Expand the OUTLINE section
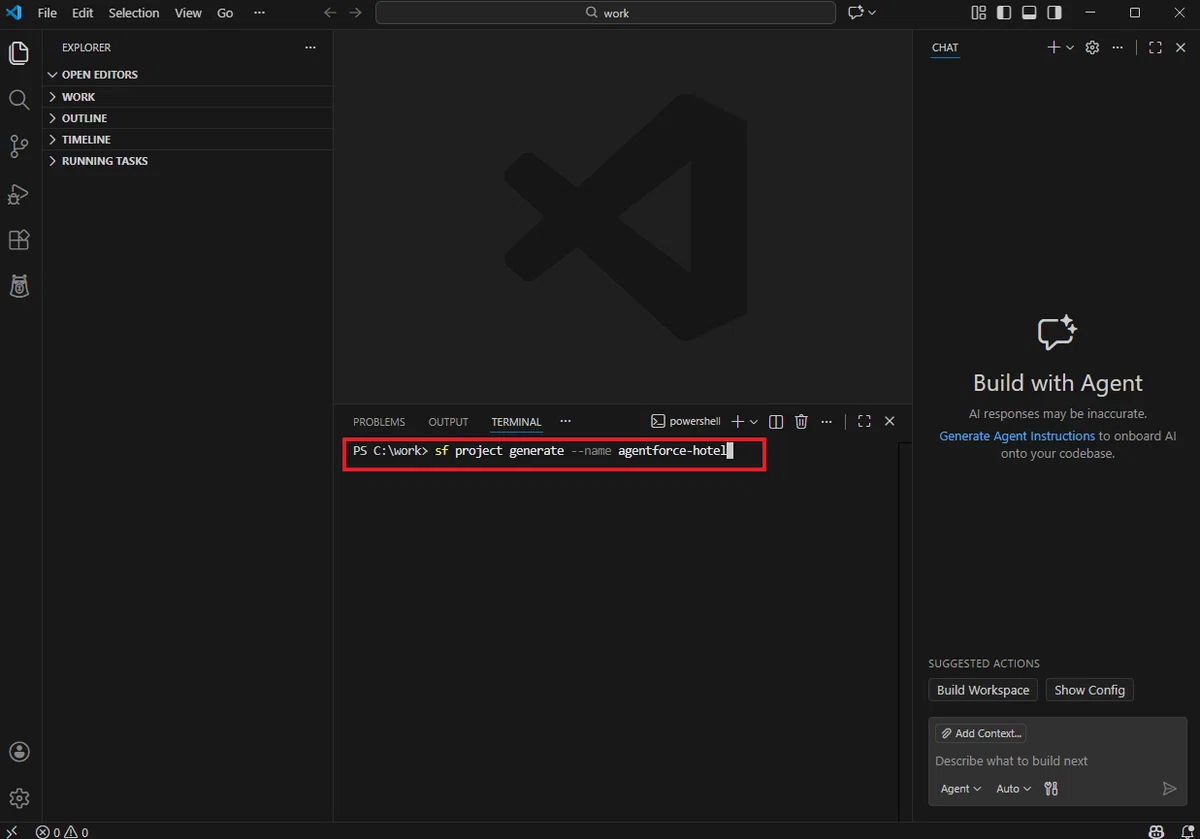 [x=188, y=118]
